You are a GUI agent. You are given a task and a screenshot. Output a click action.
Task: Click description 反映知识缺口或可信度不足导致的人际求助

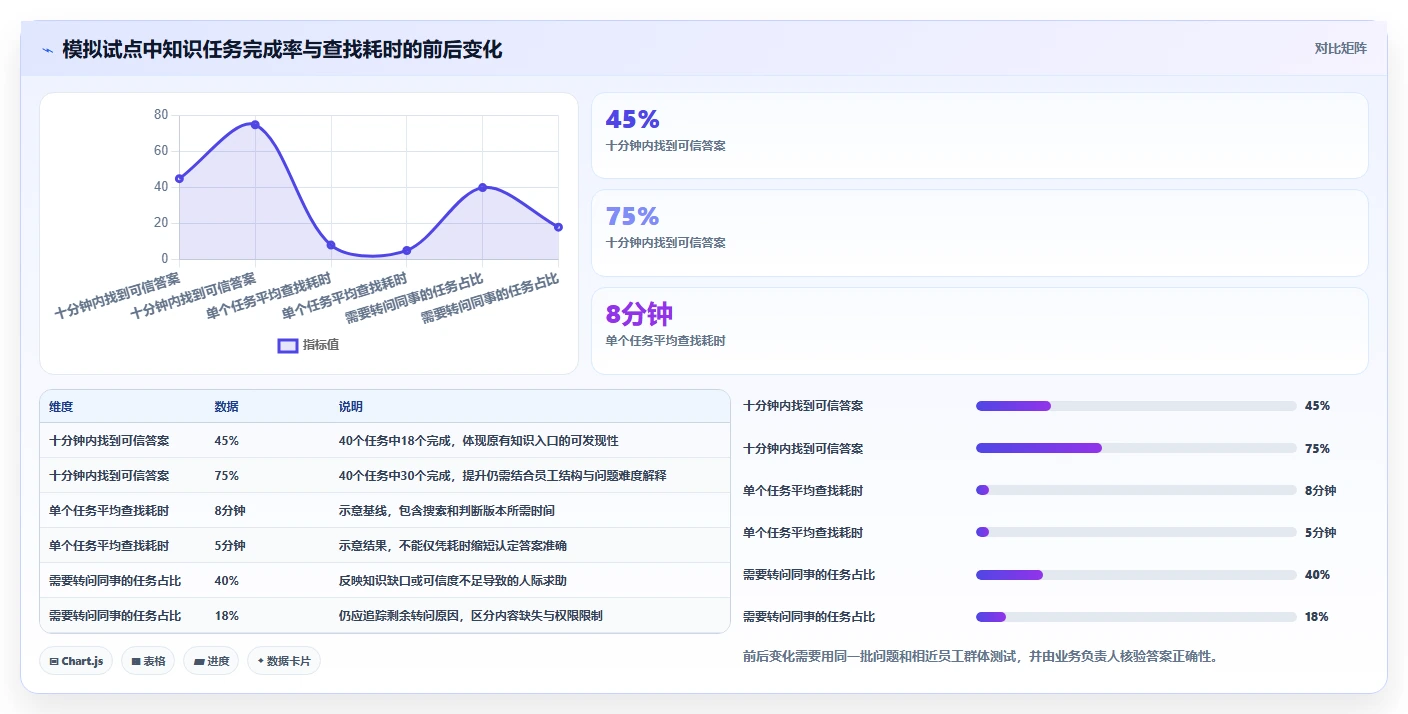pyautogui.click(x=453, y=581)
